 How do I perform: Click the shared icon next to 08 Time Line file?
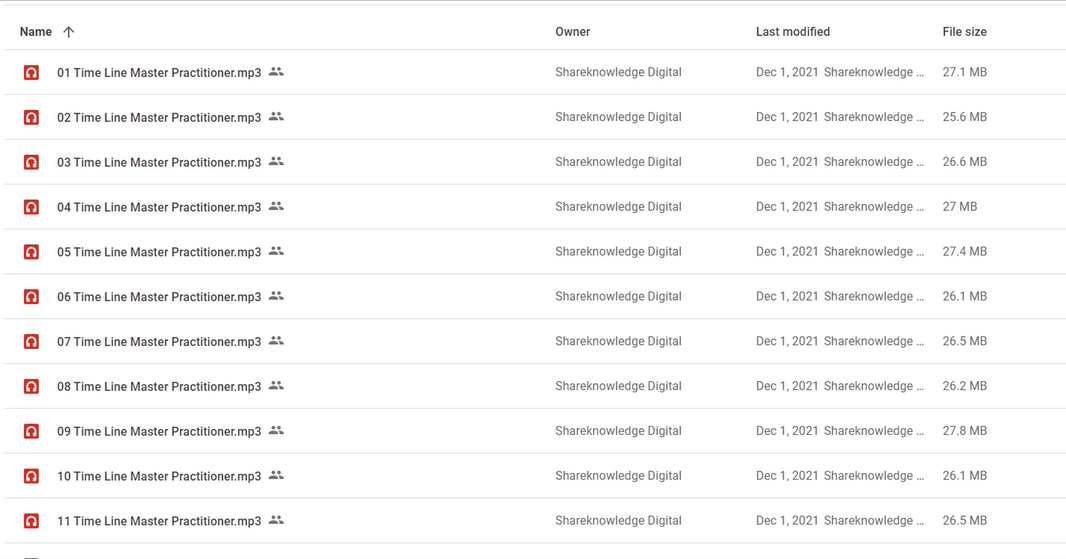tap(276, 386)
